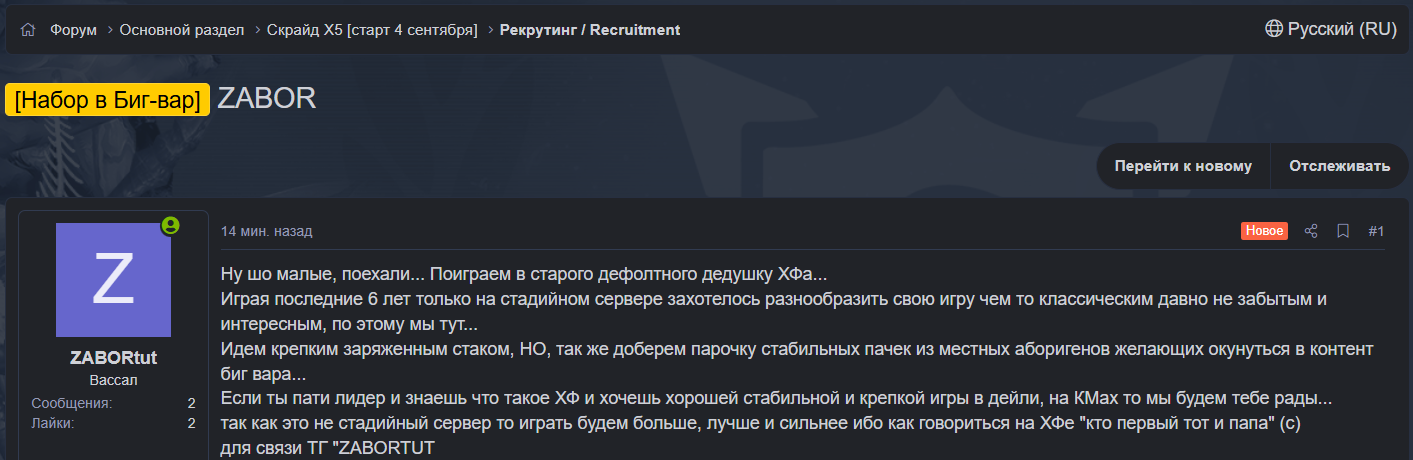Viewport: 1413px width, 460px height.
Task: Open ZABORtut's purple Z avatar
Action: 113,280
